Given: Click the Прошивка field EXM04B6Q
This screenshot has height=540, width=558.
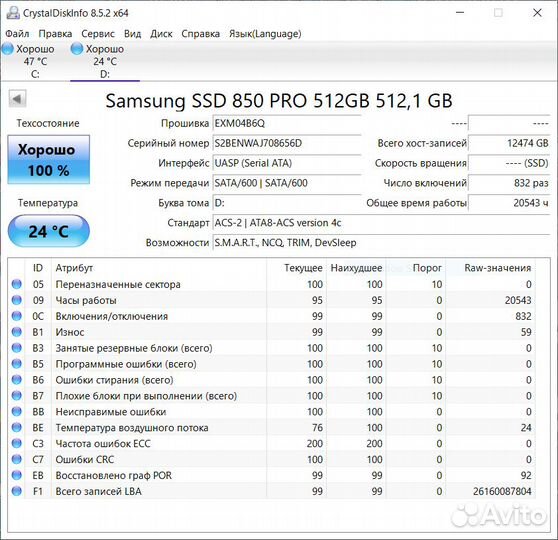Looking at the screenshot, I should 287,124.
